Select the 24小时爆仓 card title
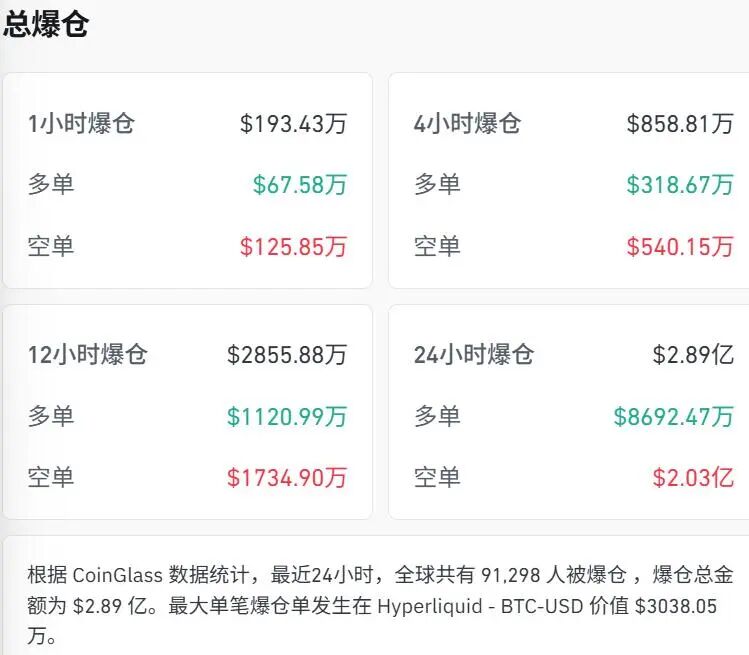 pyautogui.click(x=474, y=355)
